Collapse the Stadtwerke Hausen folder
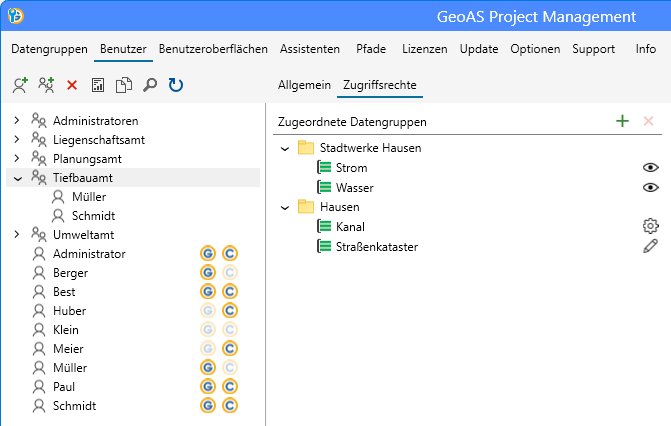 point(285,149)
